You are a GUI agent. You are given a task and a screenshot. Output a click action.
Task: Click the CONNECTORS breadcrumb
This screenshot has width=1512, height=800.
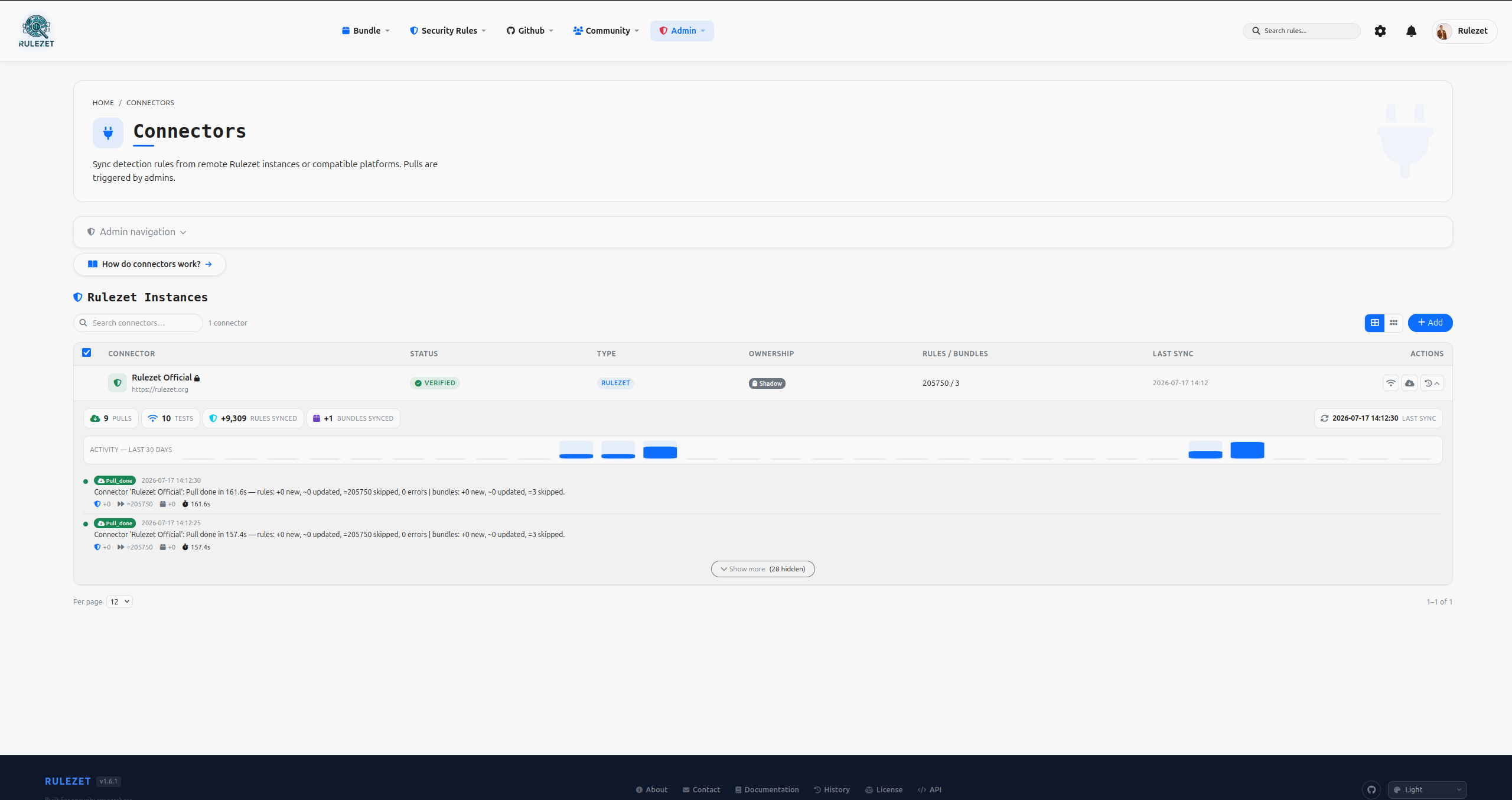tap(150, 103)
